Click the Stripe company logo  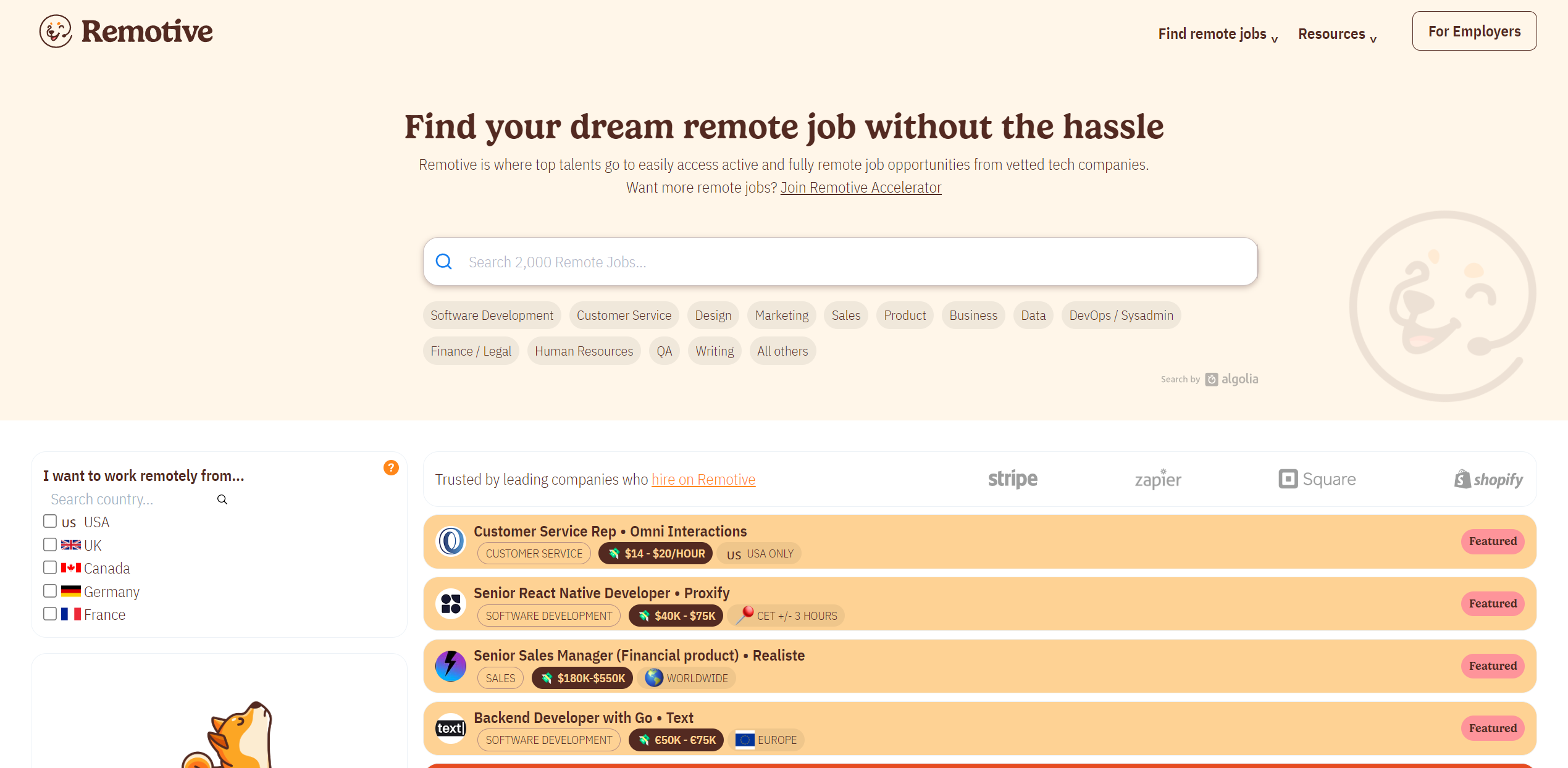(x=1012, y=479)
